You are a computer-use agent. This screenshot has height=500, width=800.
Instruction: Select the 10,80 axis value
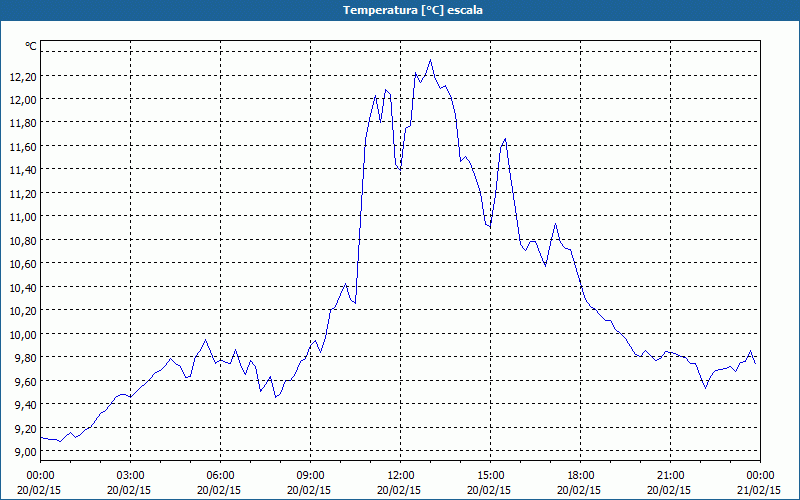23,241
